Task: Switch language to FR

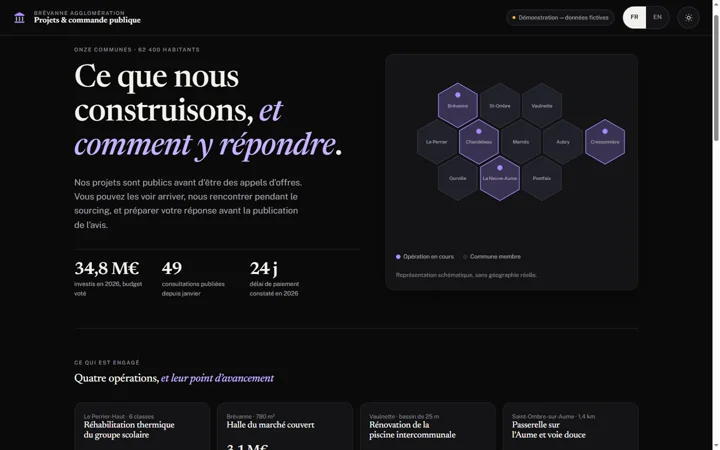Action: click(x=634, y=17)
